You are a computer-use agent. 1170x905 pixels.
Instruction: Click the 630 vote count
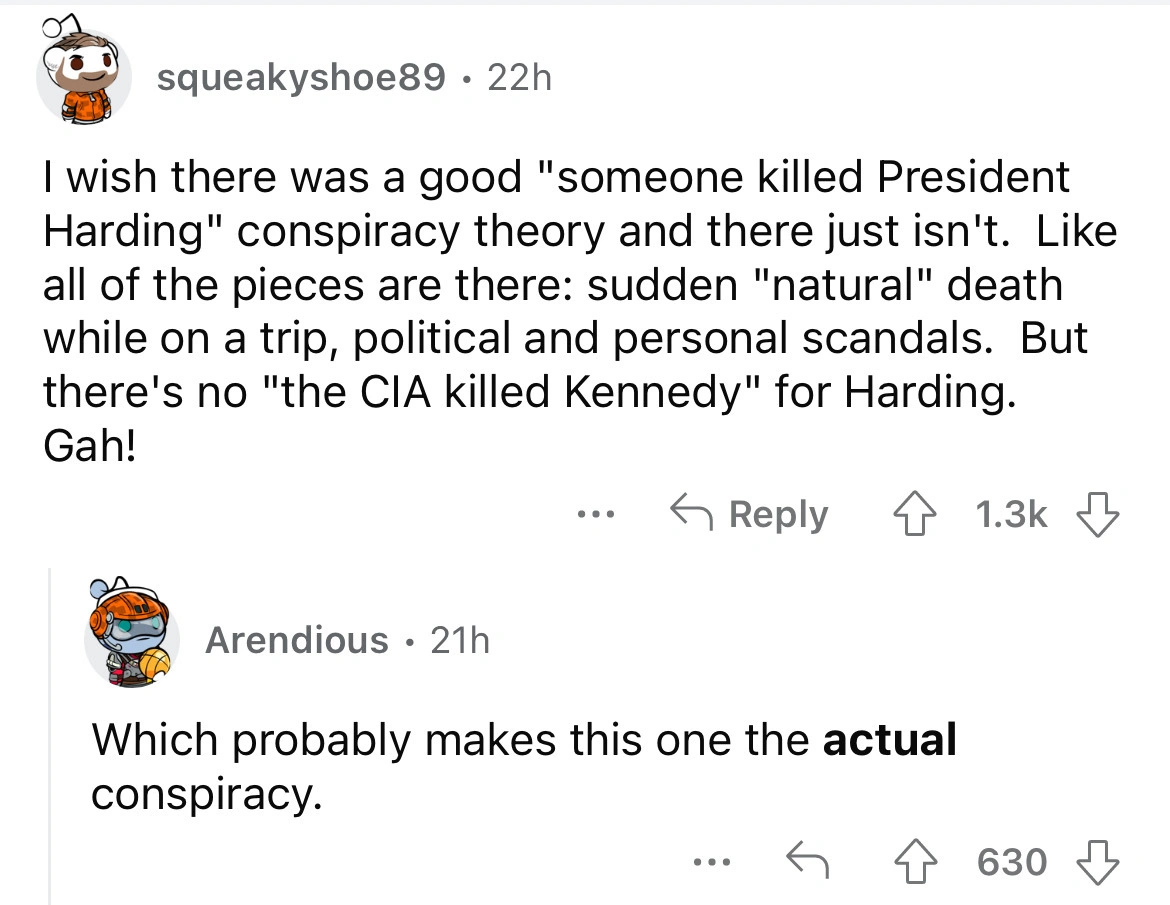pyautogui.click(x=1012, y=861)
